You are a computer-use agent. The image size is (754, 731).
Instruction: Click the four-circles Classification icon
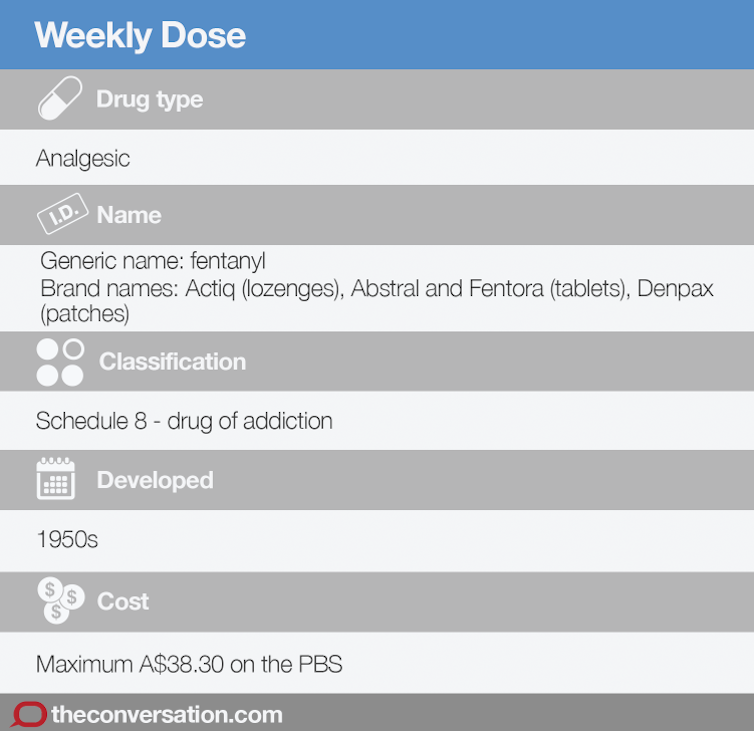pyautogui.click(x=60, y=361)
